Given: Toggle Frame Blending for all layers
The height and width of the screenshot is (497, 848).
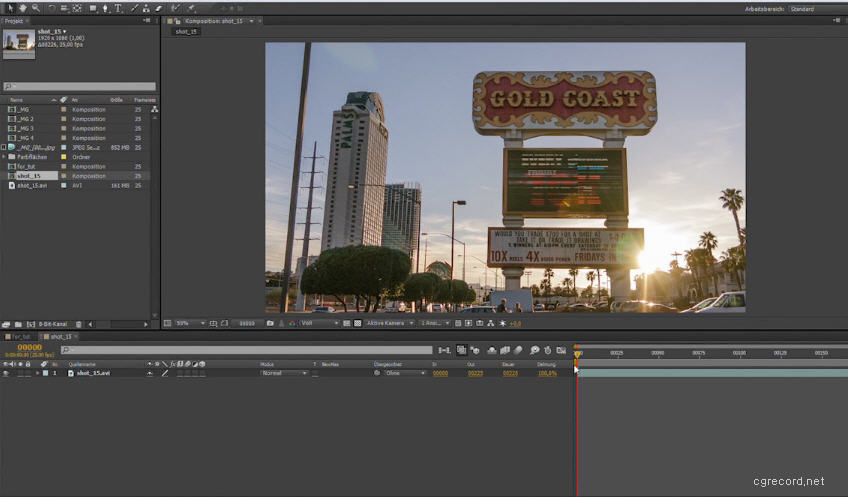Looking at the screenshot, I should point(505,350).
